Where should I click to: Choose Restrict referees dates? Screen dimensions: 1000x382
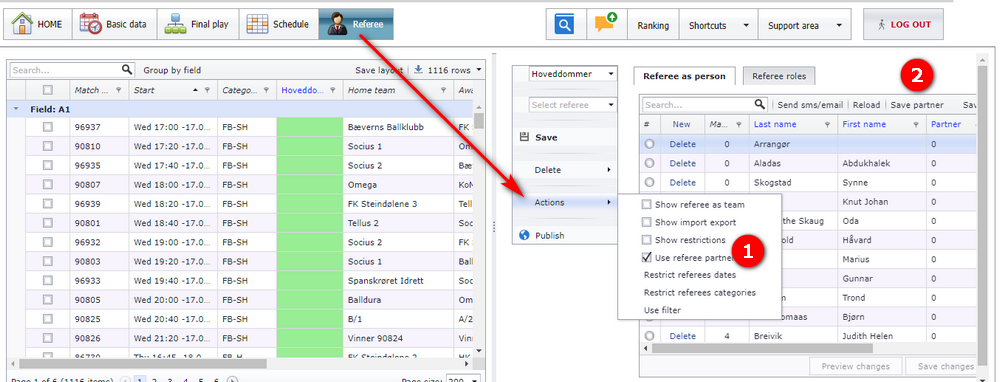click(x=689, y=275)
